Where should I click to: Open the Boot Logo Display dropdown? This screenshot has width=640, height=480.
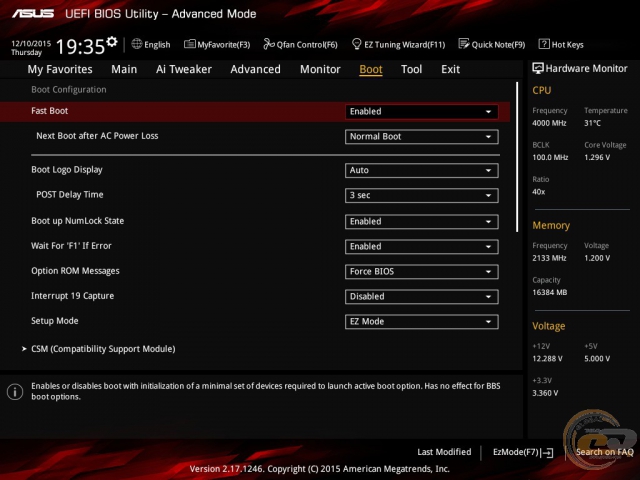tap(421, 170)
